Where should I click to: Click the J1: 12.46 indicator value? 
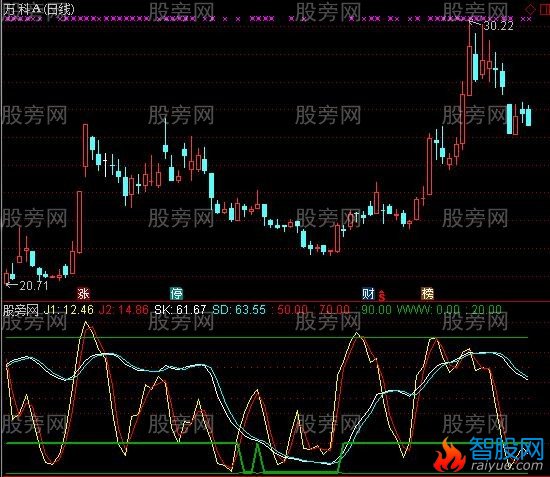pos(69,310)
